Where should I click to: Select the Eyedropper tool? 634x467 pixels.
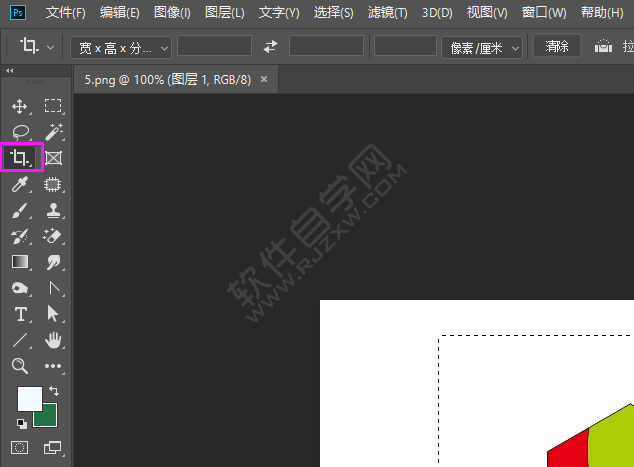tap(20, 184)
